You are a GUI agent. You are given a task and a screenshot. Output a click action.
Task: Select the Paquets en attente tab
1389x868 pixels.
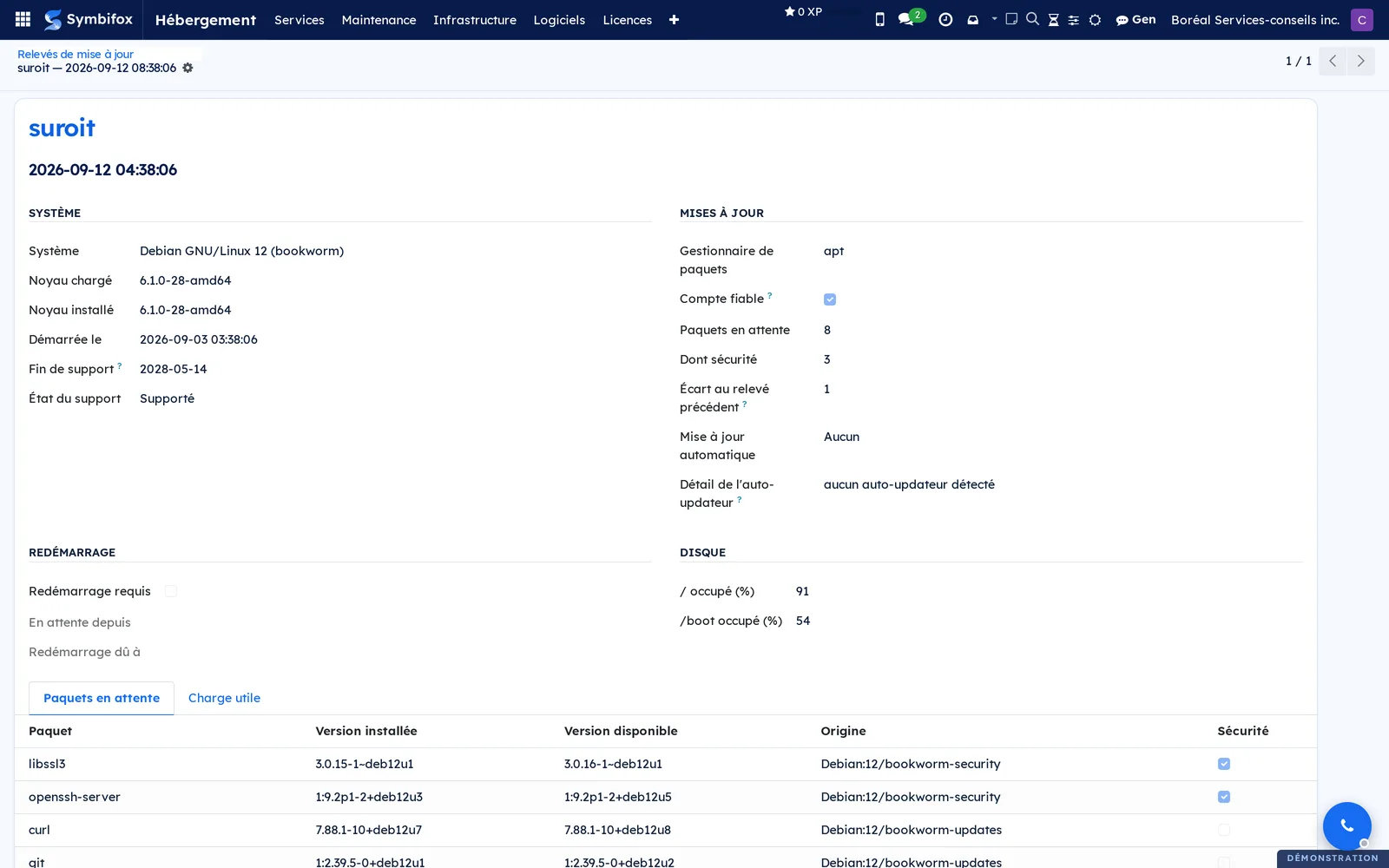click(x=102, y=698)
